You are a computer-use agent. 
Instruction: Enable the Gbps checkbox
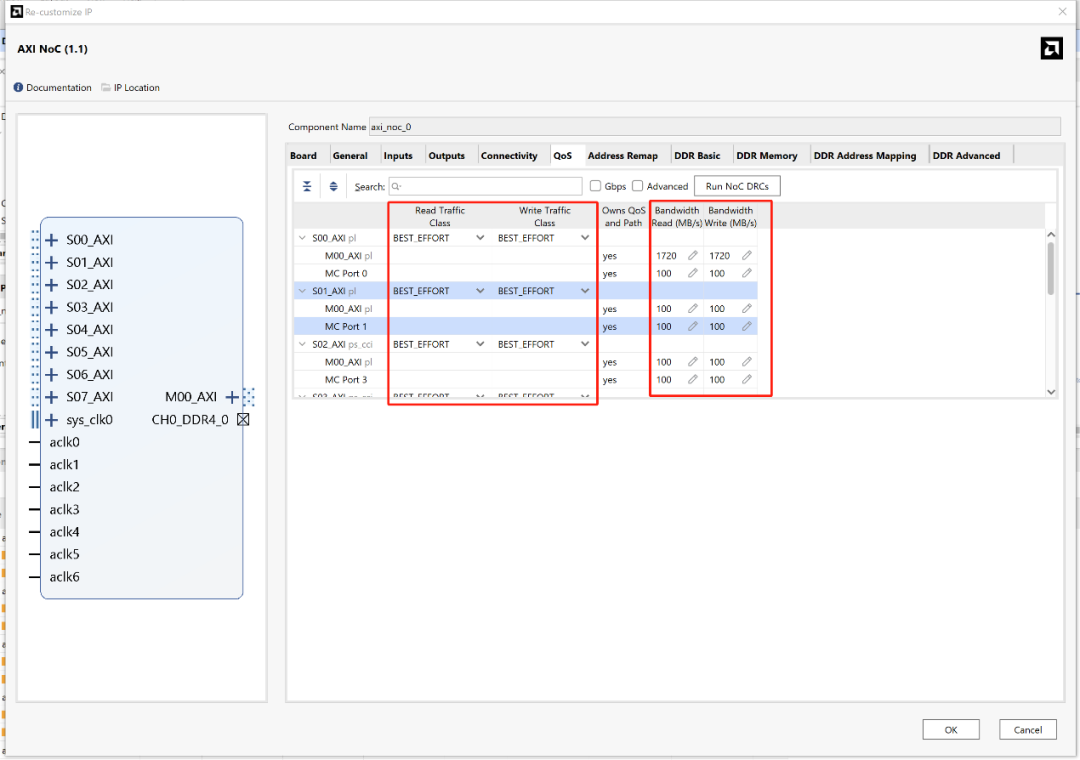point(596,186)
